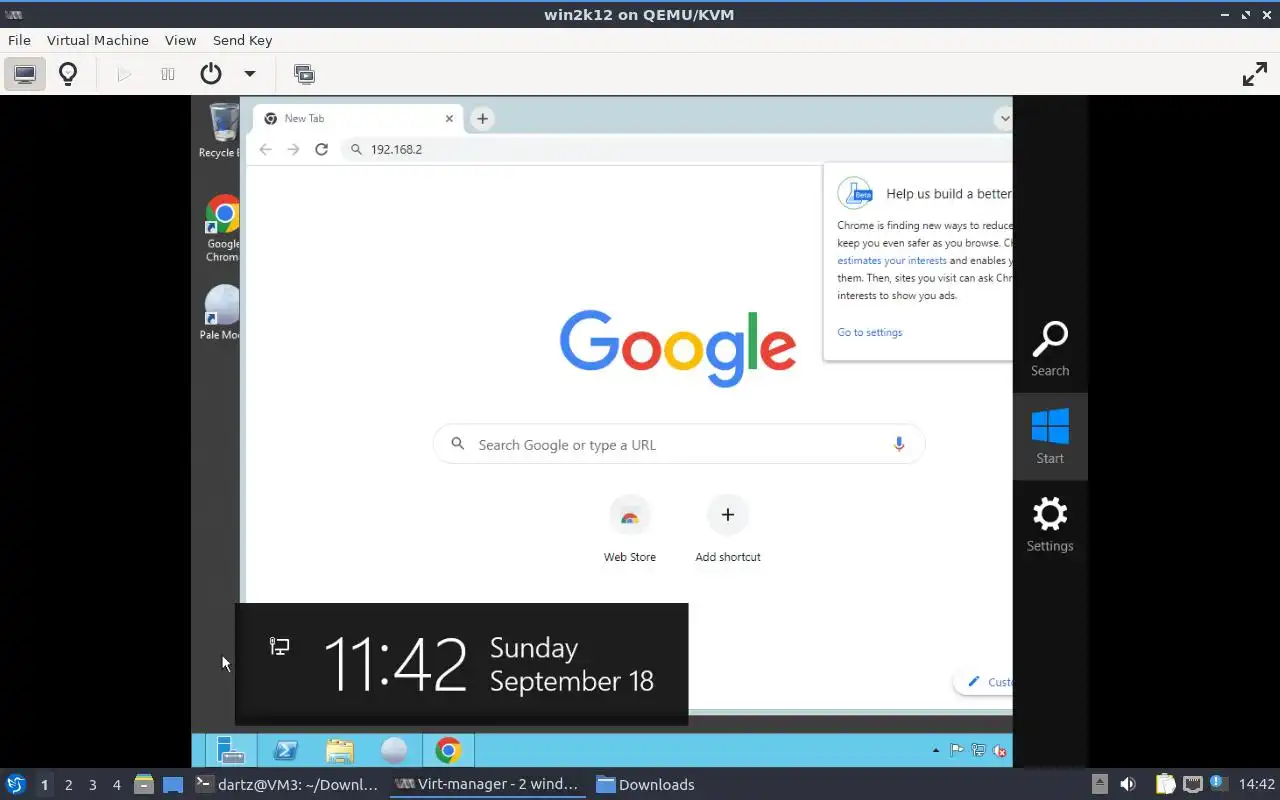Show hidden Windows tray icons arrow
The image size is (1280, 800).
click(x=936, y=750)
